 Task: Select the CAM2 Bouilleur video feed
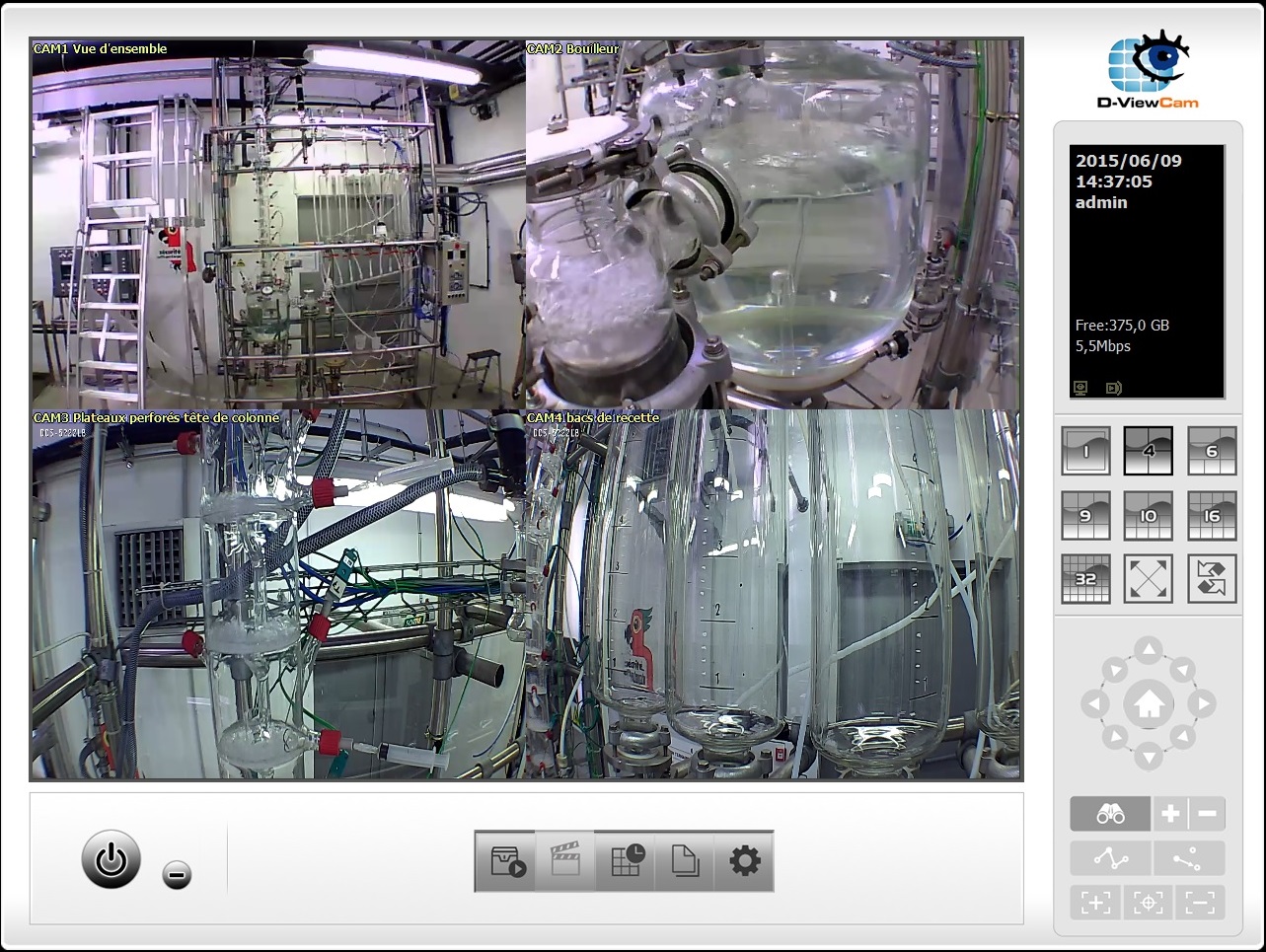click(774, 224)
